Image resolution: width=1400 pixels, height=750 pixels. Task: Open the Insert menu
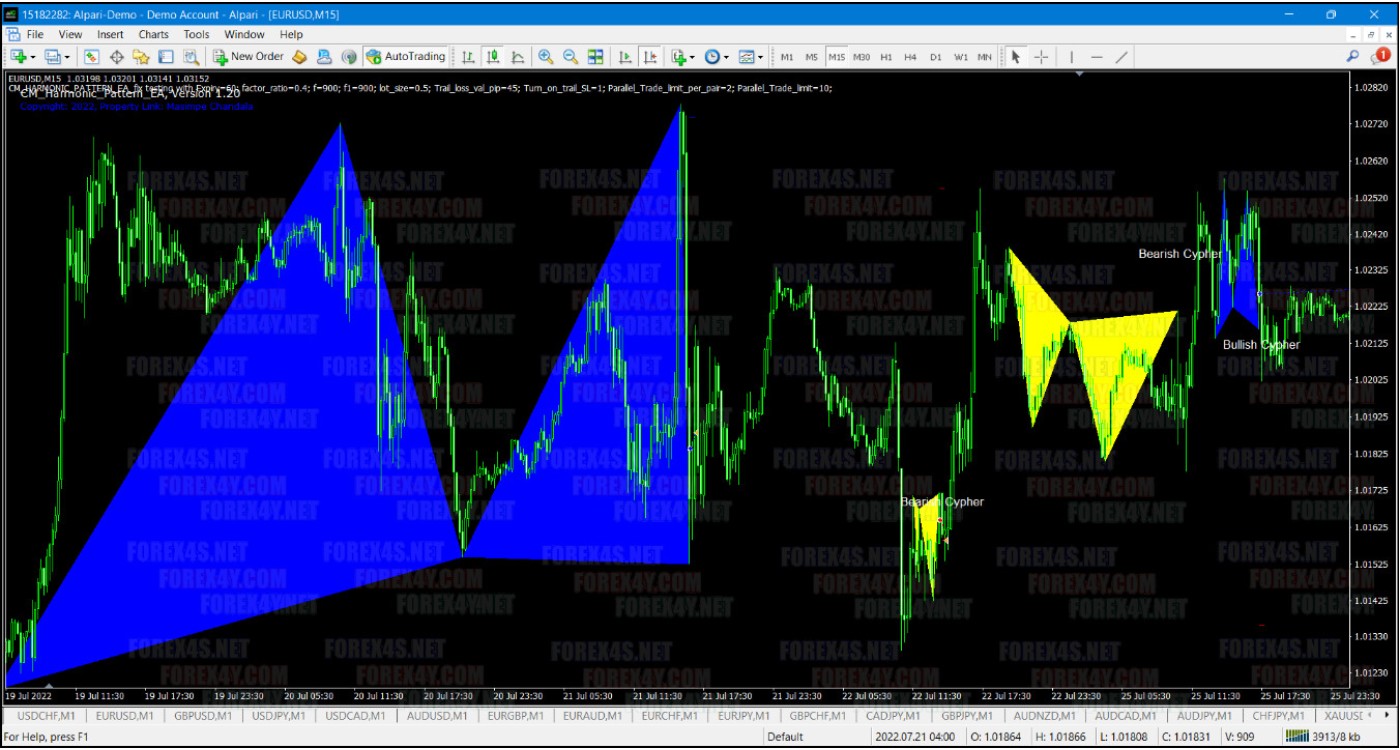(110, 34)
